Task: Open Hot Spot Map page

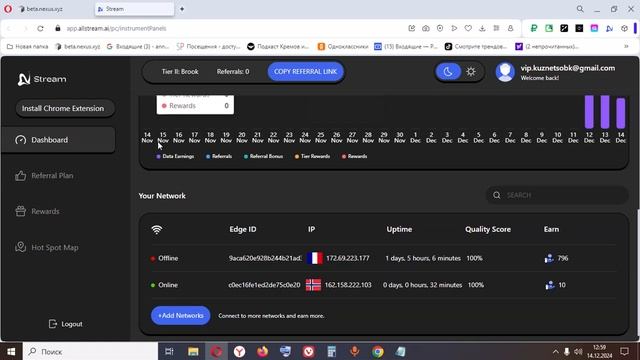Action: tap(47, 247)
